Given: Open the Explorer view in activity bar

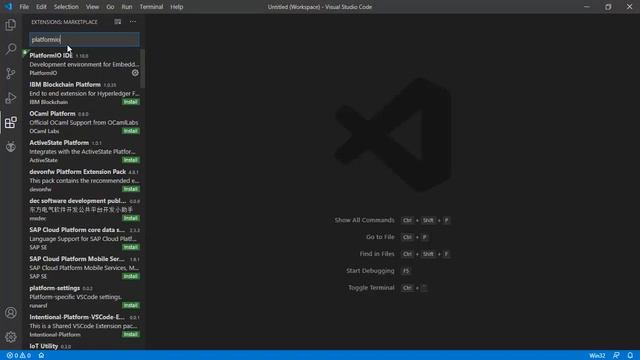Looking at the screenshot, I should [x=11, y=25].
